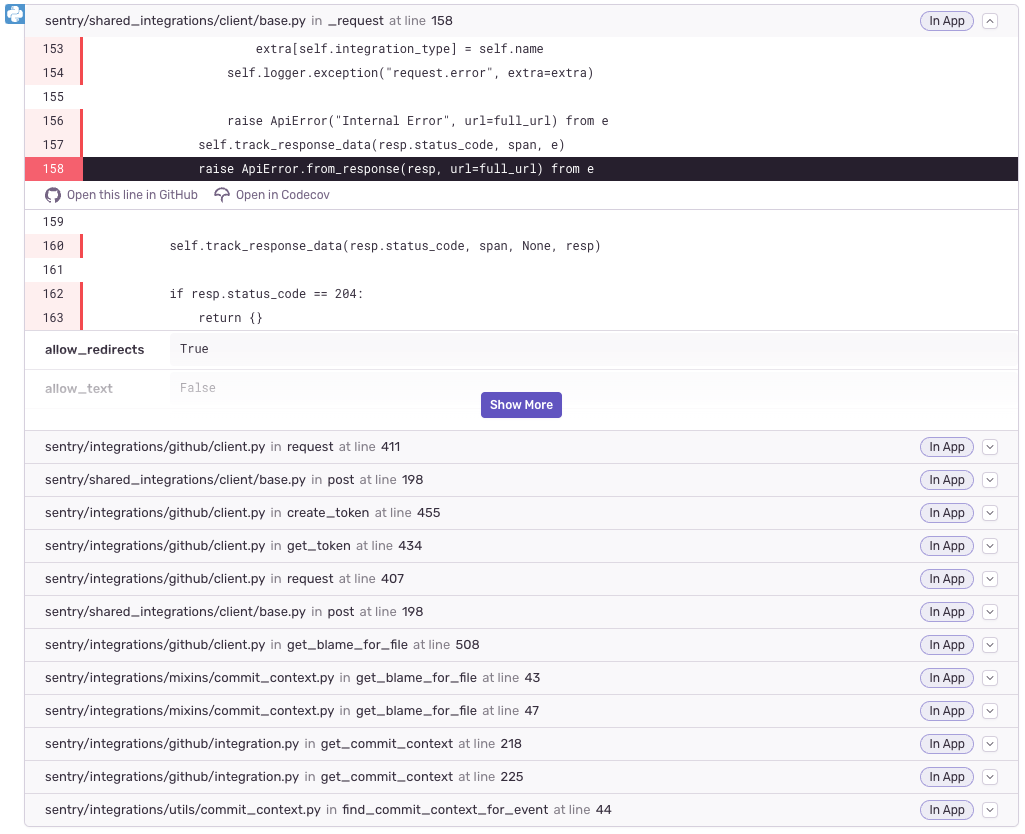Expand get_blame_for_file frame at line 508
This screenshot has width=1025, height=834.
[x=990, y=645]
